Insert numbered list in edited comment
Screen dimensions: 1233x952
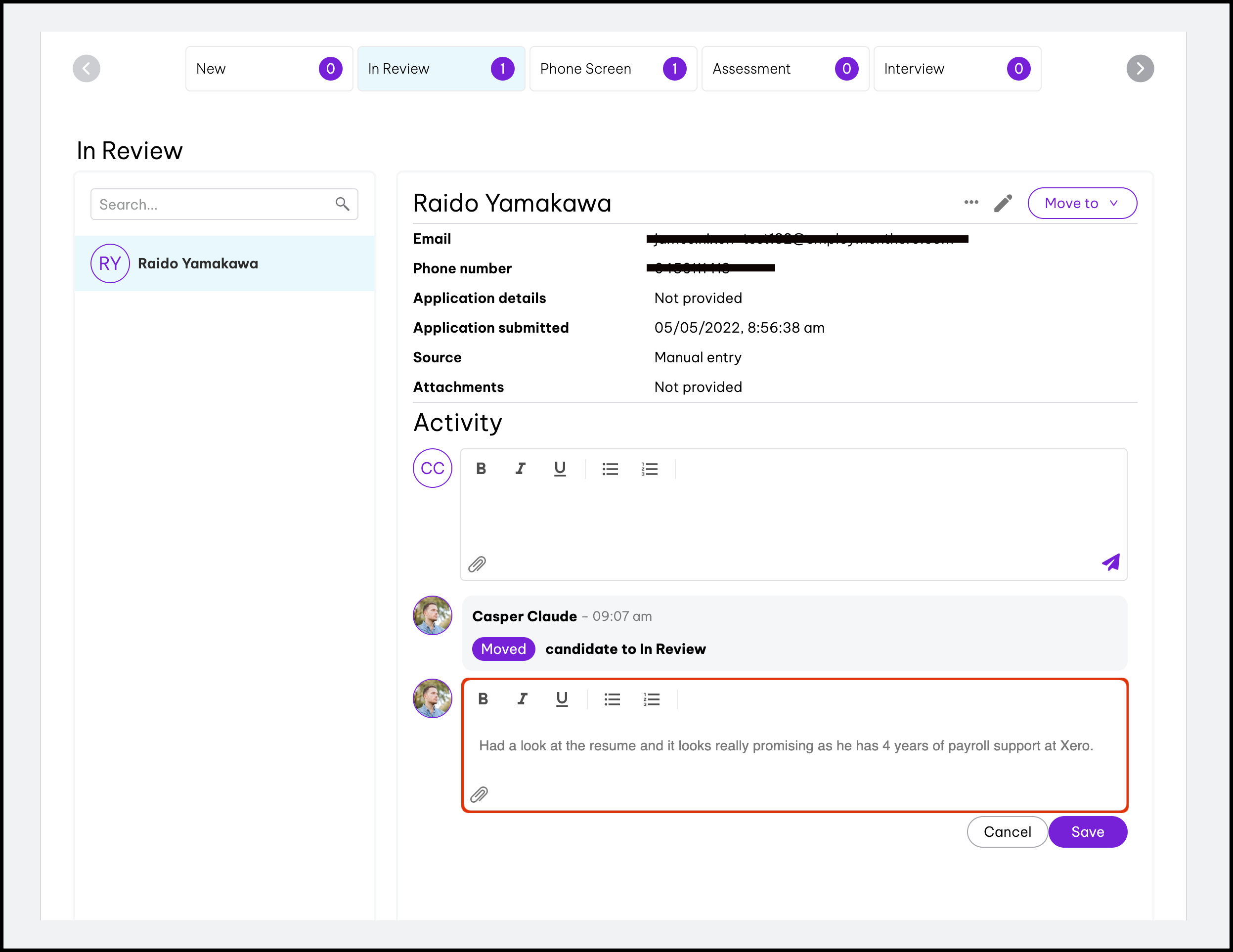coord(652,699)
